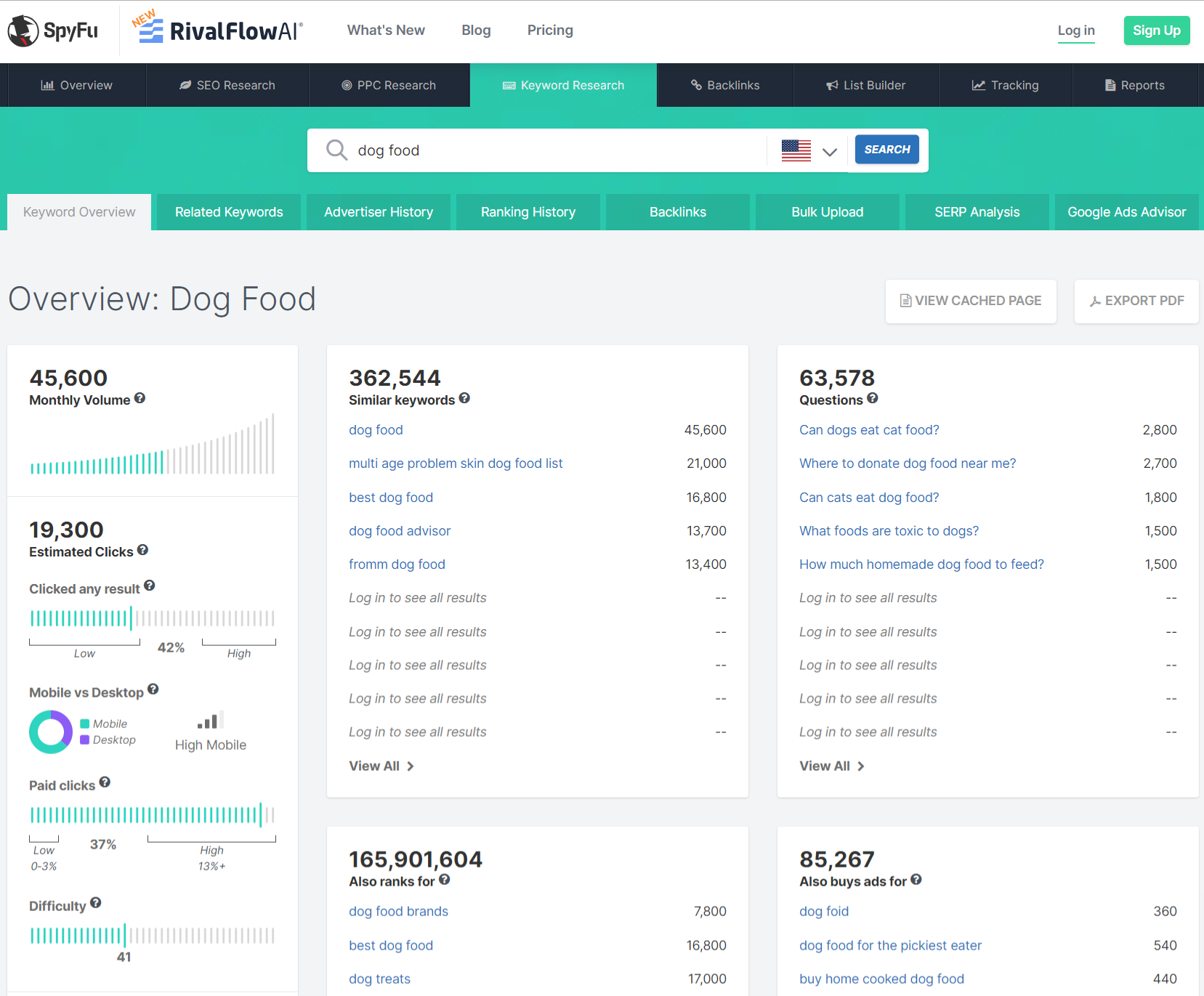This screenshot has height=996, width=1204.
Task: Open 'dog treats' keyword link
Action: 379,979
